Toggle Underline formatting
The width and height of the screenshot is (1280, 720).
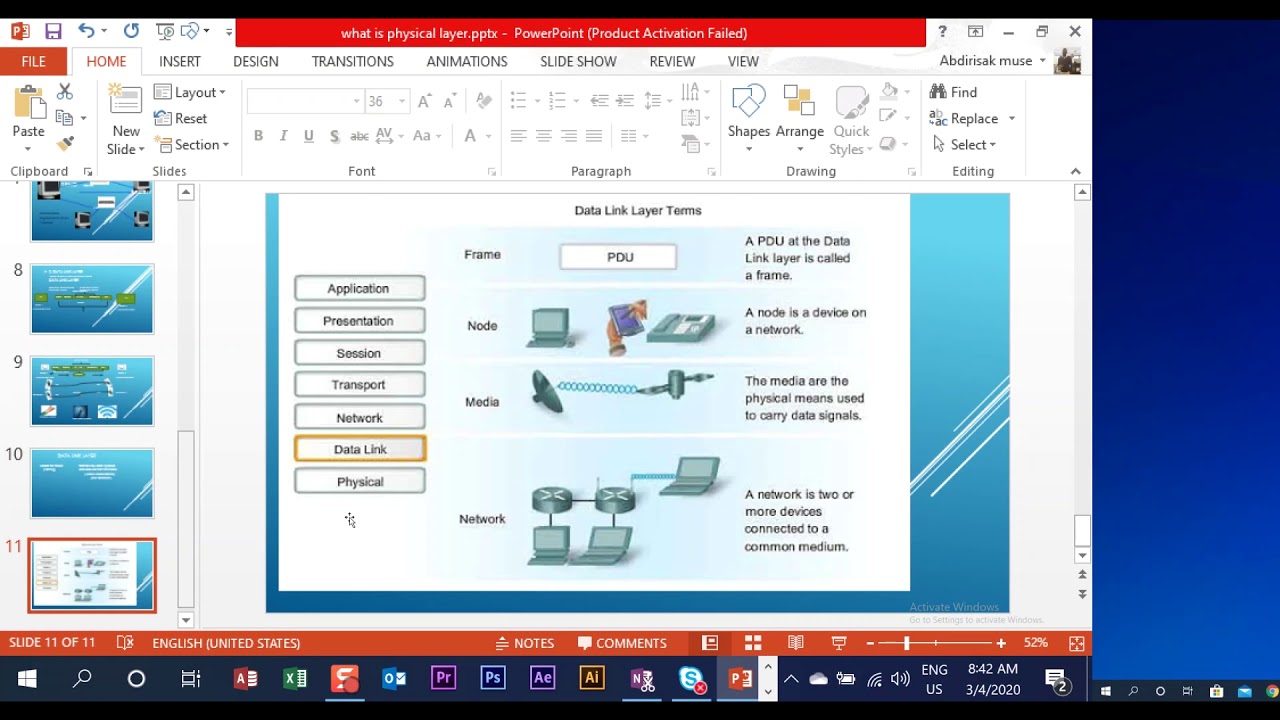[308, 136]
